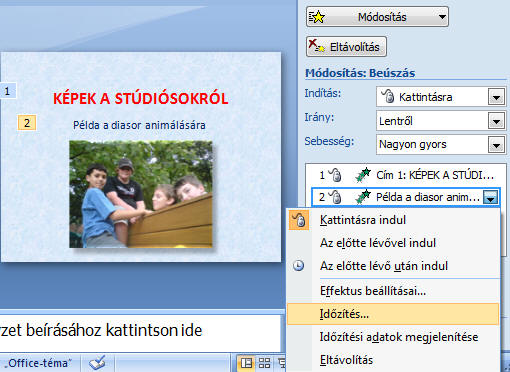Click the star icon on the Módosítás button
This screenshot has height=372, width=510.
click(317, 17)
